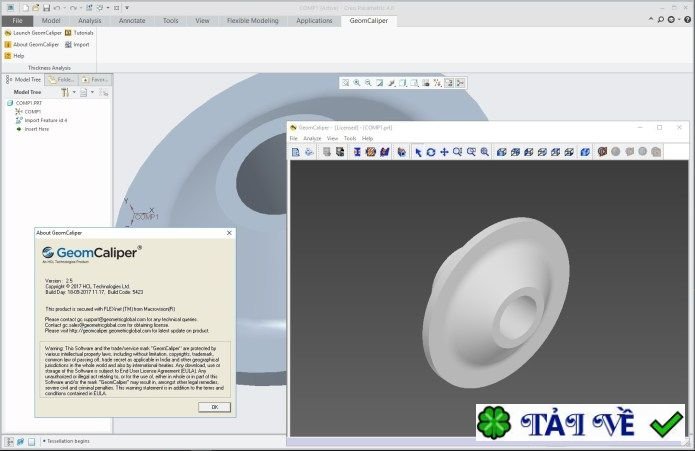Activate the rotate view tool in GeomCaliper
Viewport: 695px width, 451px height.
(x=431, y=152)
